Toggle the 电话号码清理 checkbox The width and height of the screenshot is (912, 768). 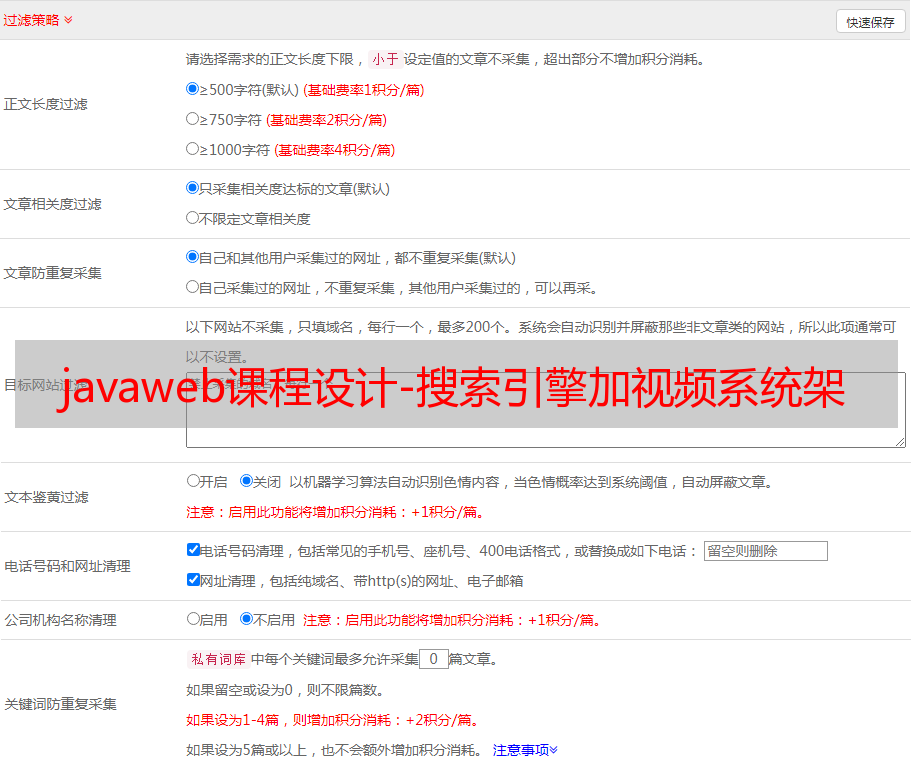click(x=194, y=550)
